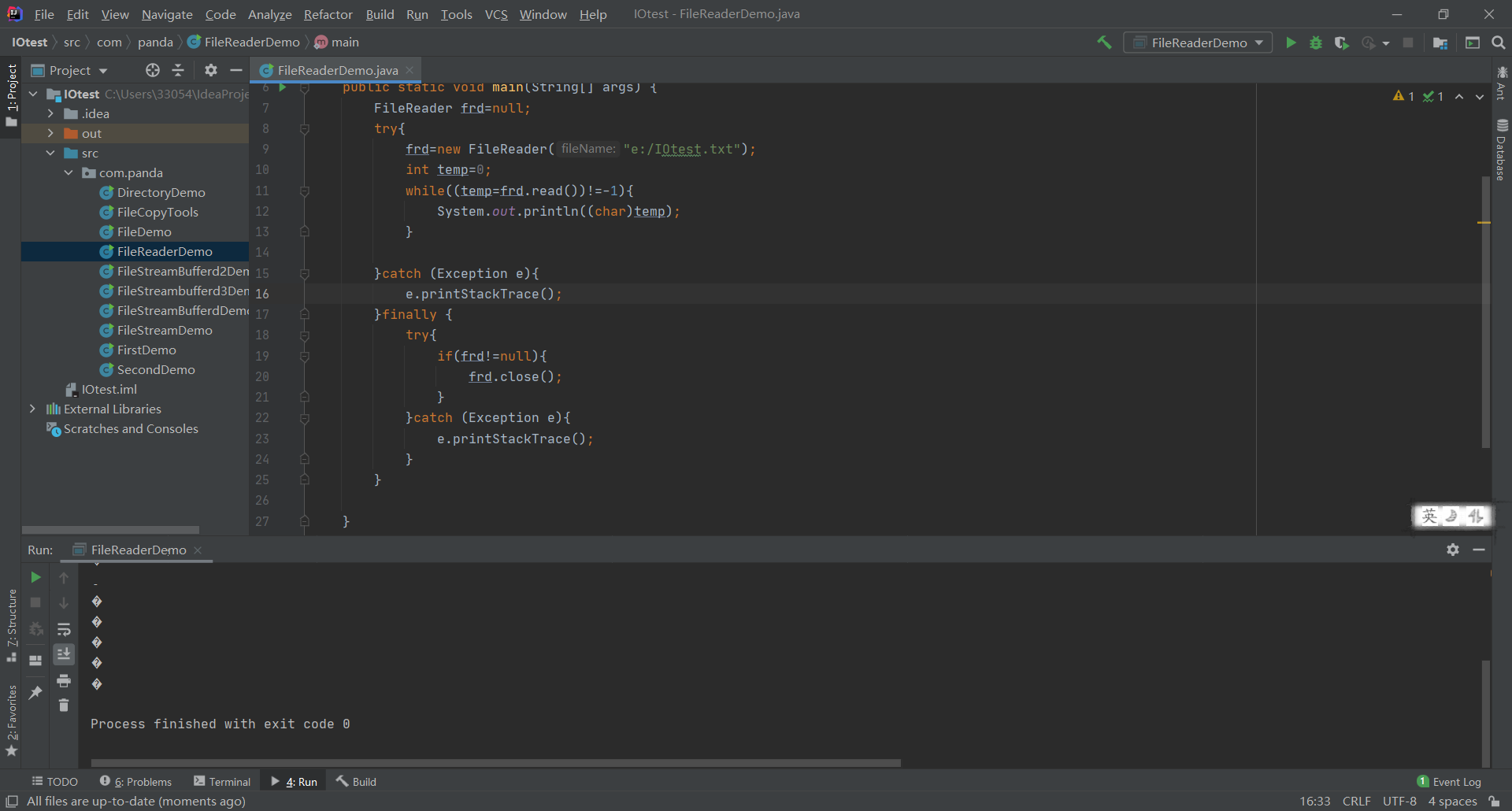Open the Problems tool window
The height and width of the screenshot is (811, 1512).
click(135, 781)
